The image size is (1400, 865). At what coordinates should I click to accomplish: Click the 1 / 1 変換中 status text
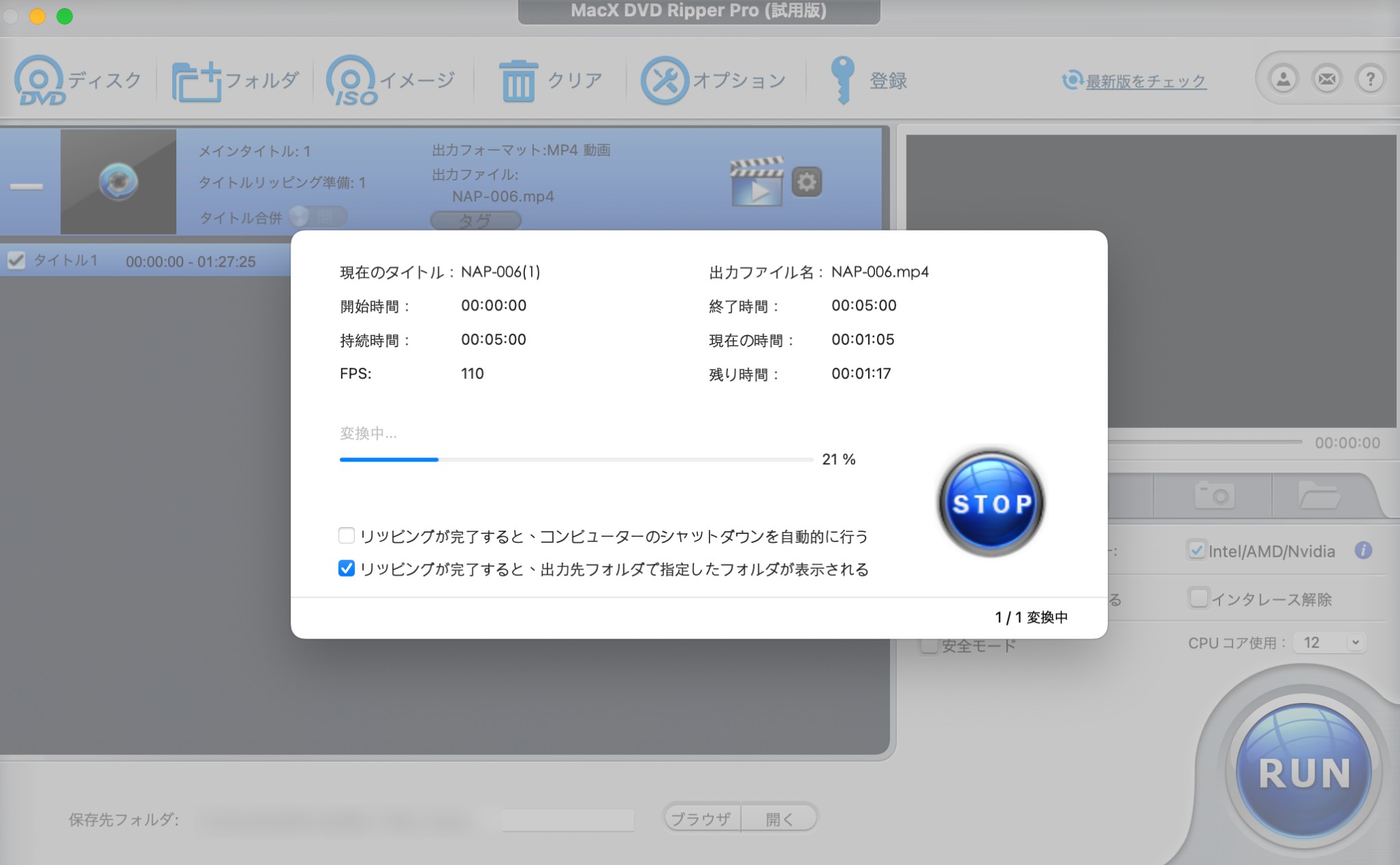1031,617
